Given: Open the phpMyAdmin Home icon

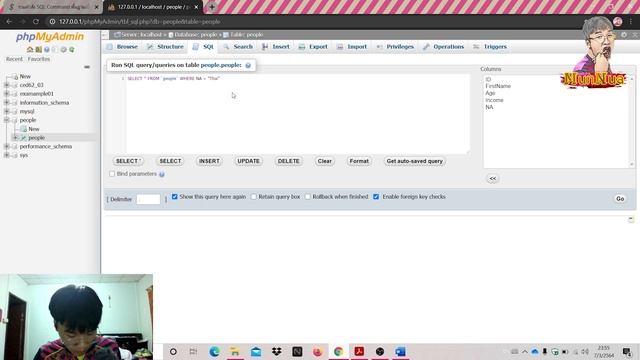Looking at the screenshot, I should pos(30,49).
